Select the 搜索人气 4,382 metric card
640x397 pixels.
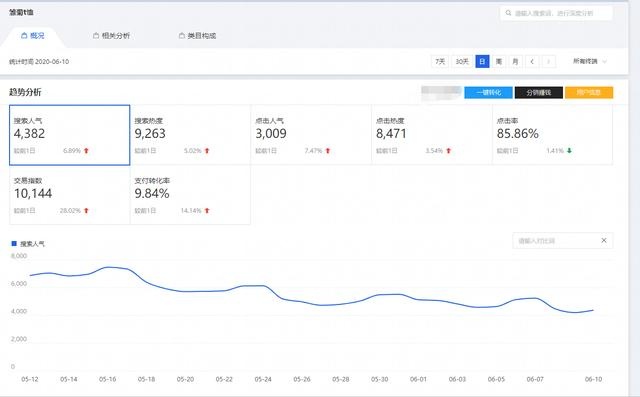pyautogui.click(x=70, y=135)
